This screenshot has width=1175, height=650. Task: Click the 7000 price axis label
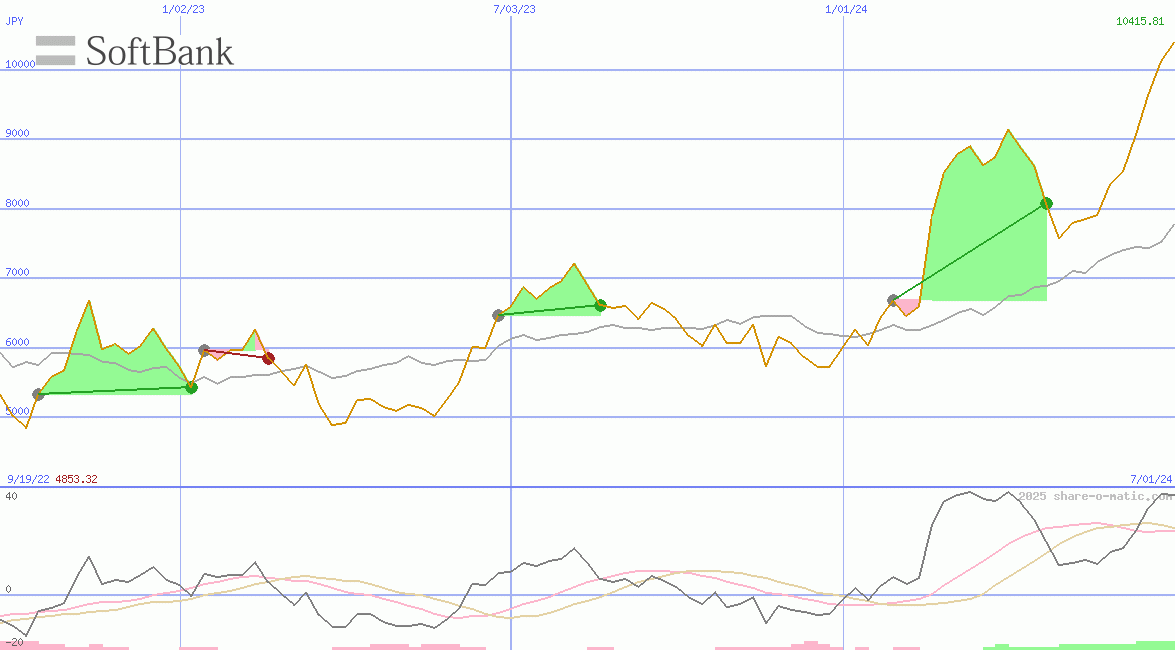(17, 272)
